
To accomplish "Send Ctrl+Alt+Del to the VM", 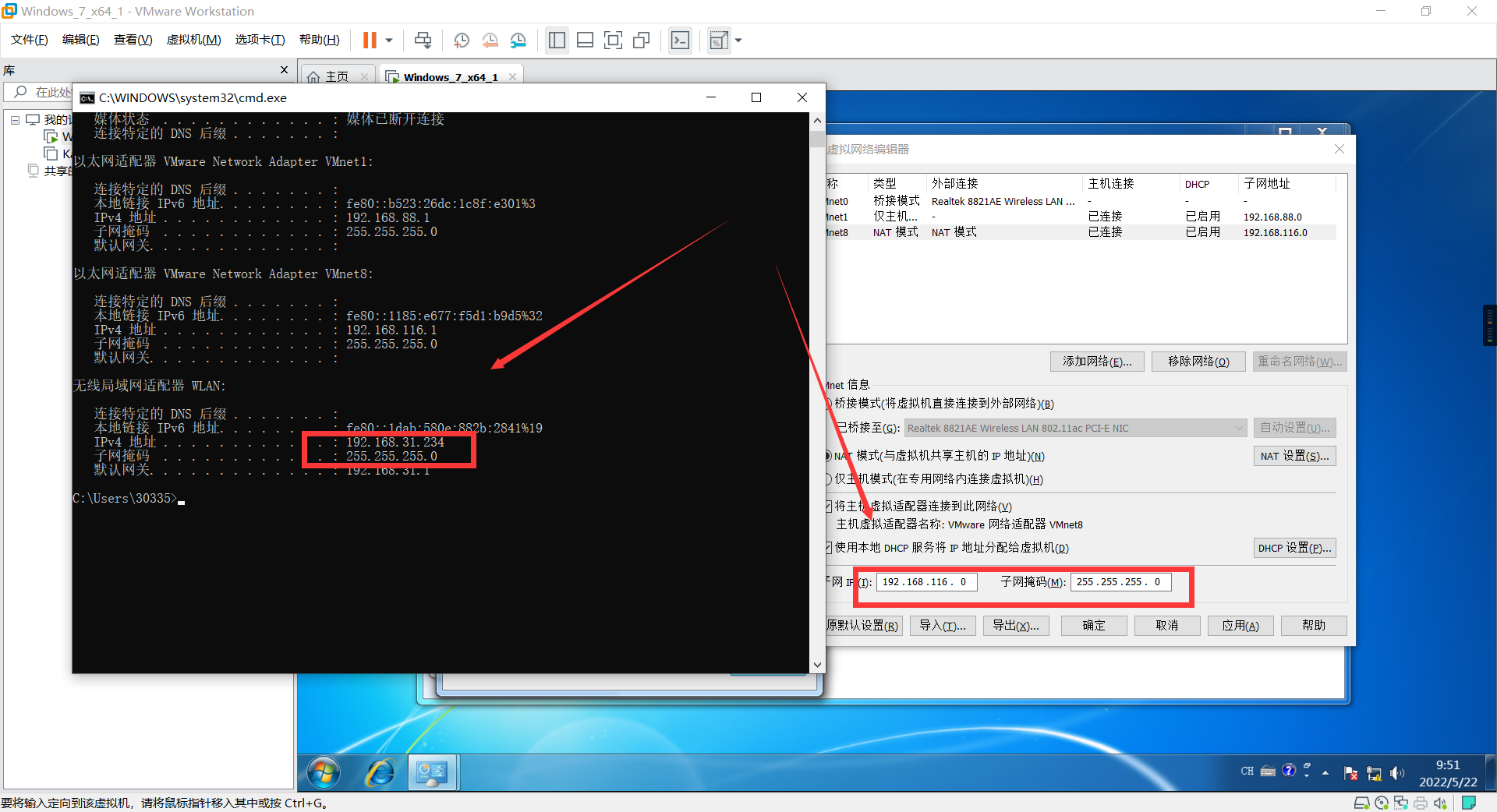I will tap(423, 40).
